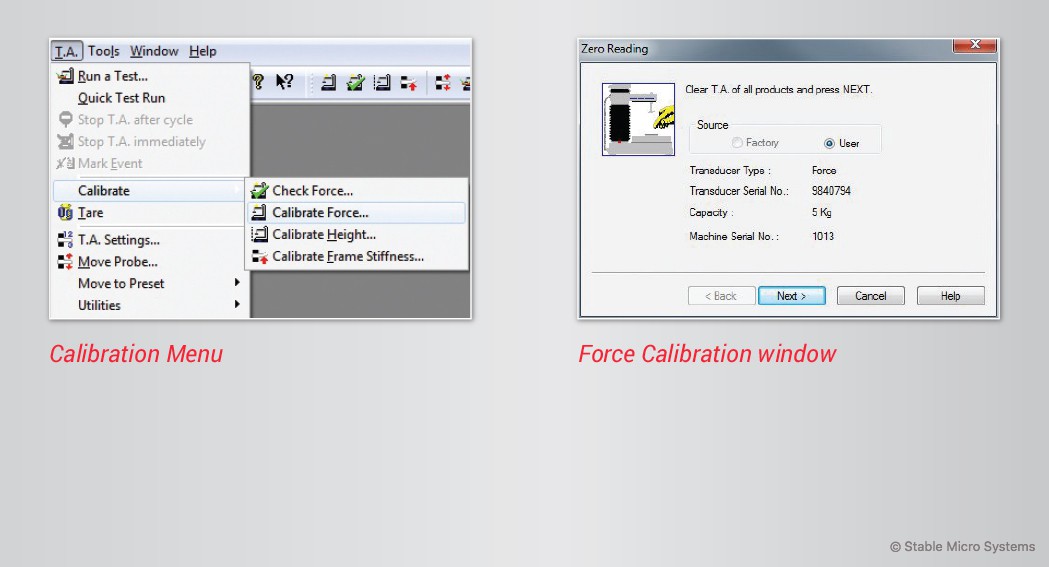1049x567 pixels.
Task: Select the User source radio button
Action: (x=830, y=143)
